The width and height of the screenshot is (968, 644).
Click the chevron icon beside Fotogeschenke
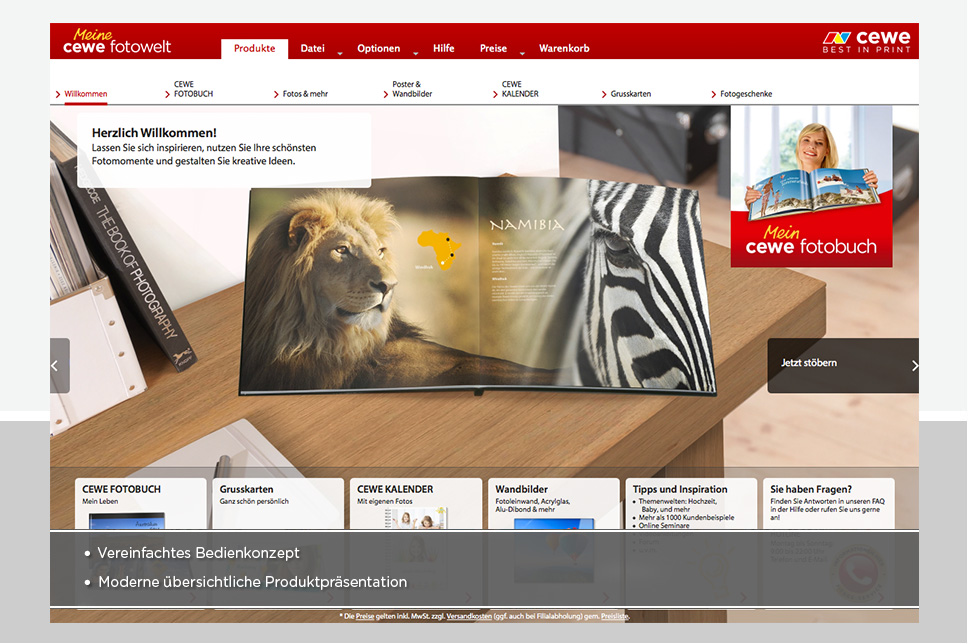coord(714,95)
